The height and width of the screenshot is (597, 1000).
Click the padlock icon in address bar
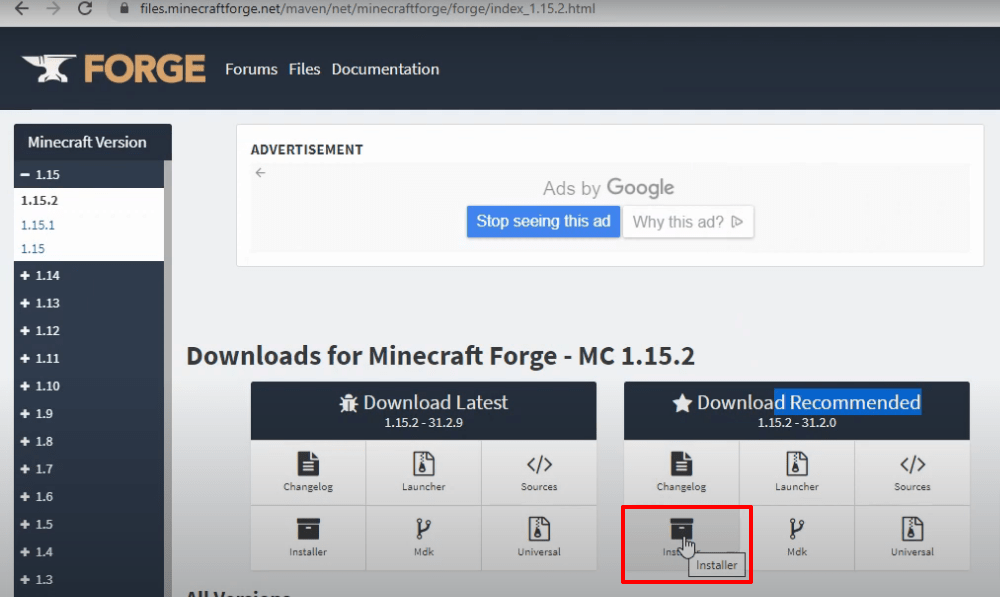pos(124,8)
